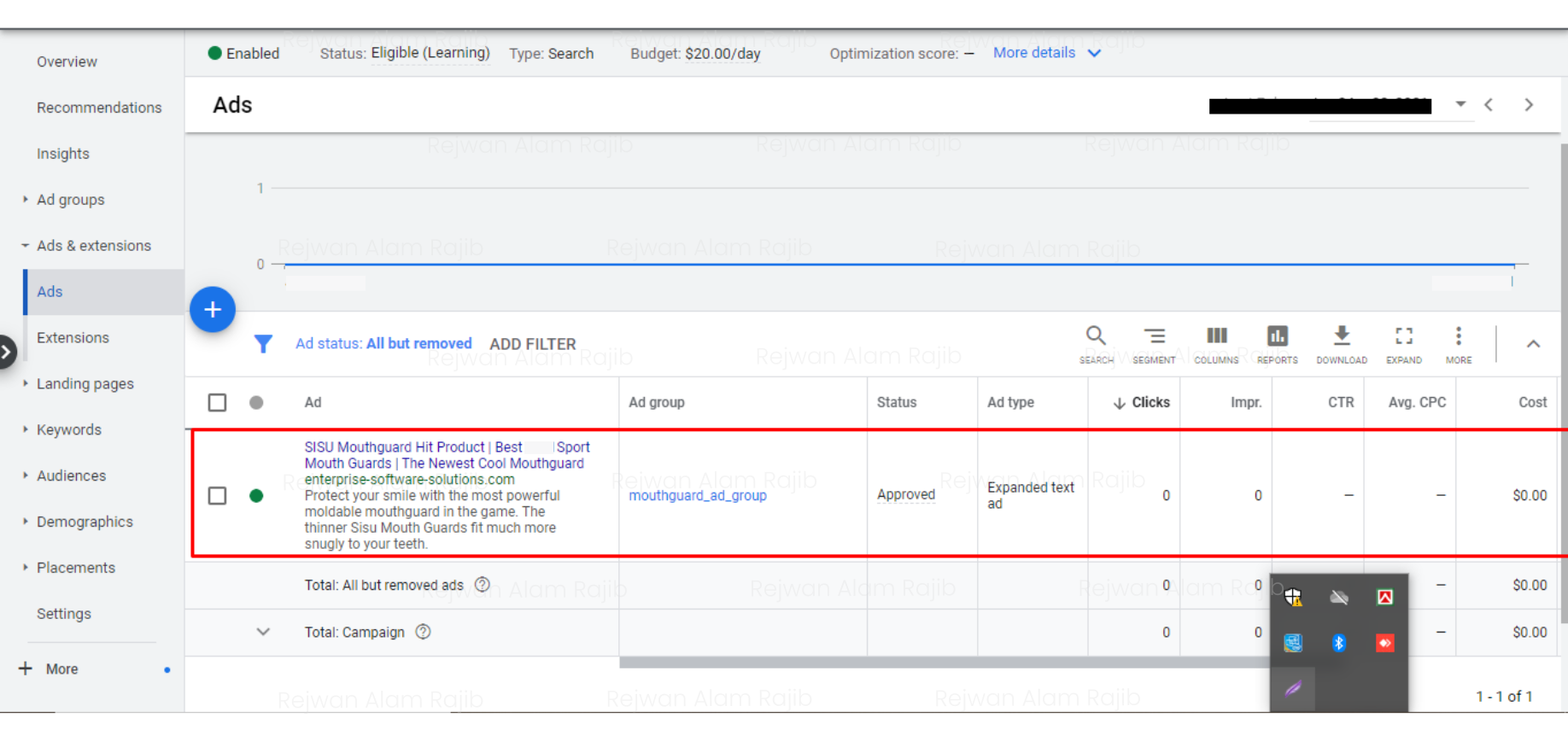Select the SISU Mouthguard ad row checkbox
Screen dimensions: 1568x741
218,496
